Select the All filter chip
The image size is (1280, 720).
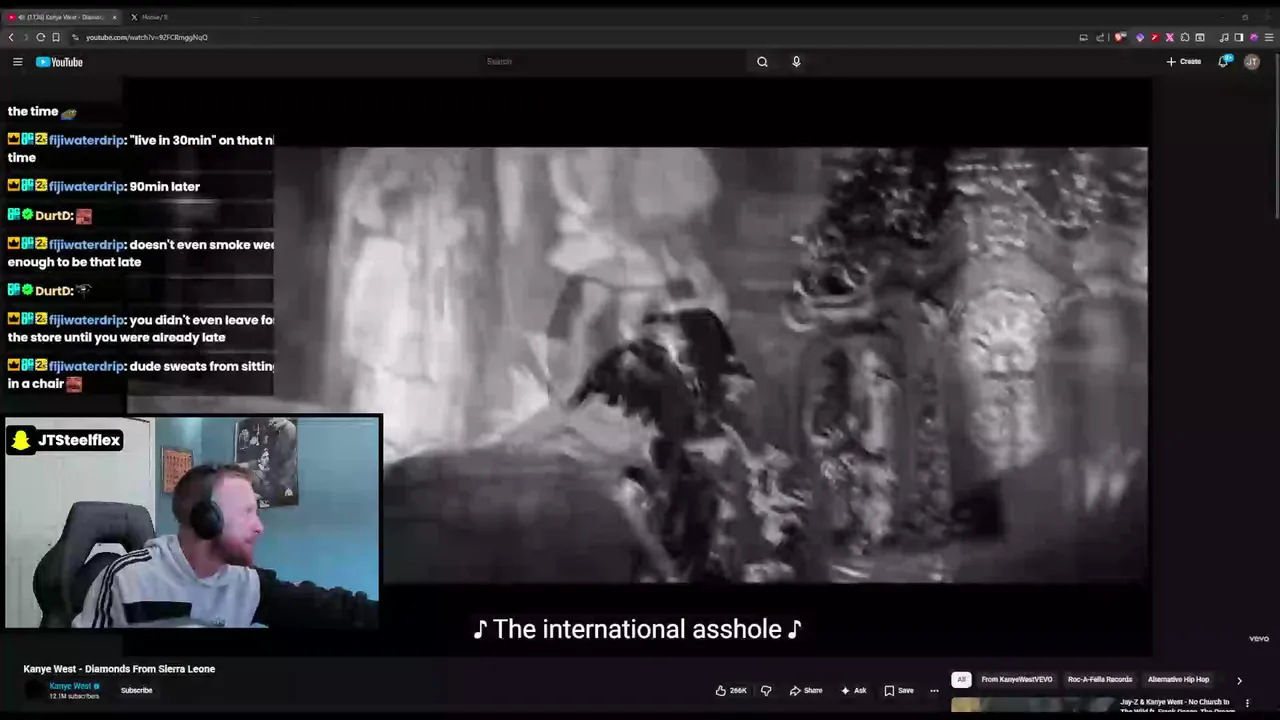pyautogui.click(x=961, y=680)
